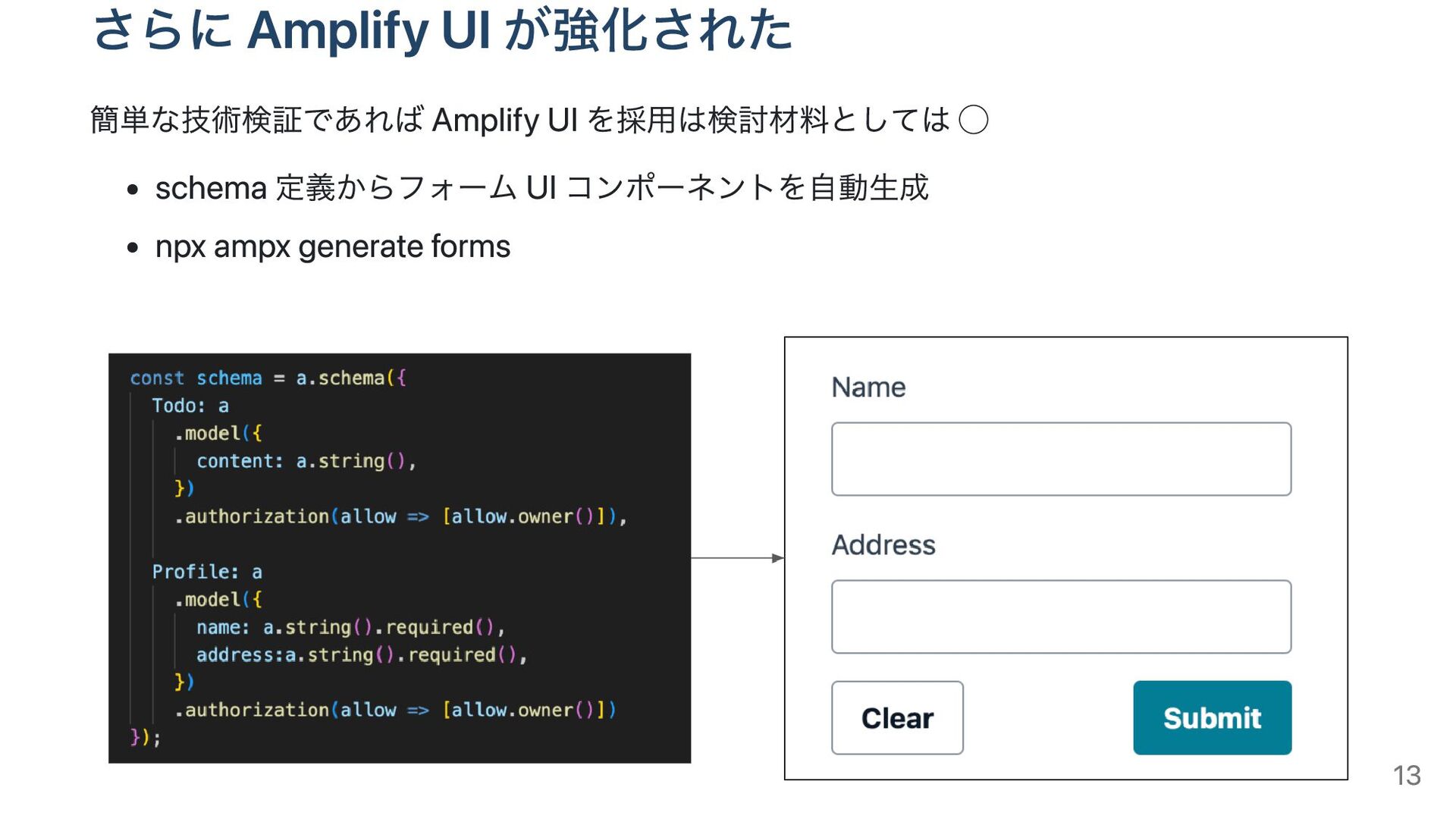The image size is (1456, 819).
Task: Click the Name input field
Action: point(1061,459)
